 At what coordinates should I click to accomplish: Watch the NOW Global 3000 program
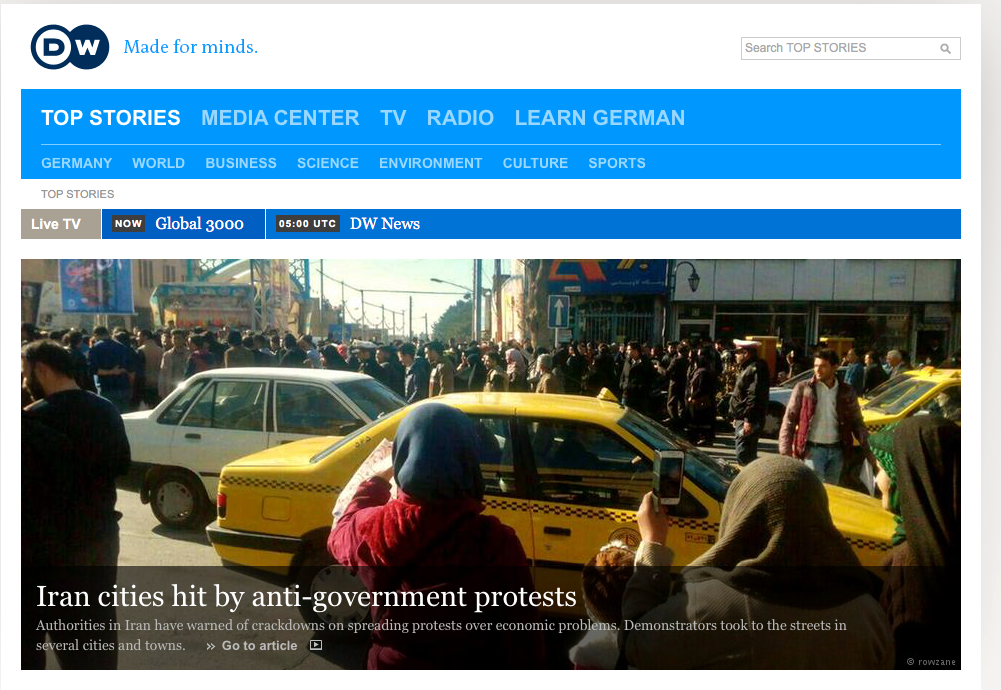point(183,224)
